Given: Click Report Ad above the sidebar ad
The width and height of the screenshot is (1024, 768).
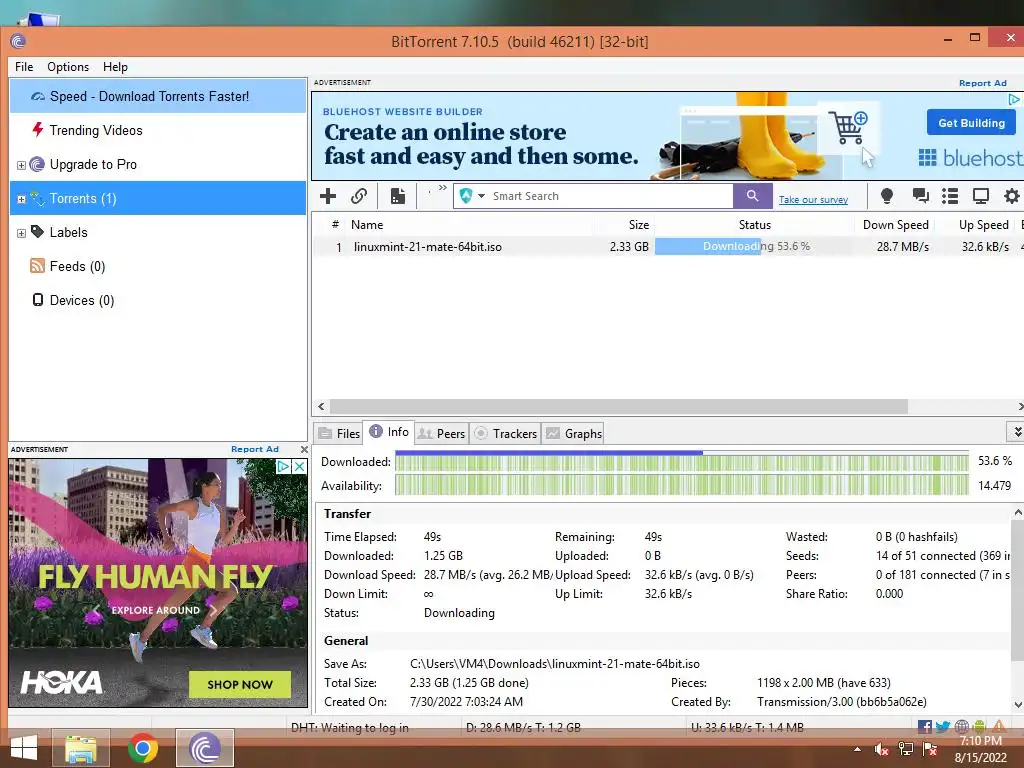Looking at the screenshot, I should 255,449.
